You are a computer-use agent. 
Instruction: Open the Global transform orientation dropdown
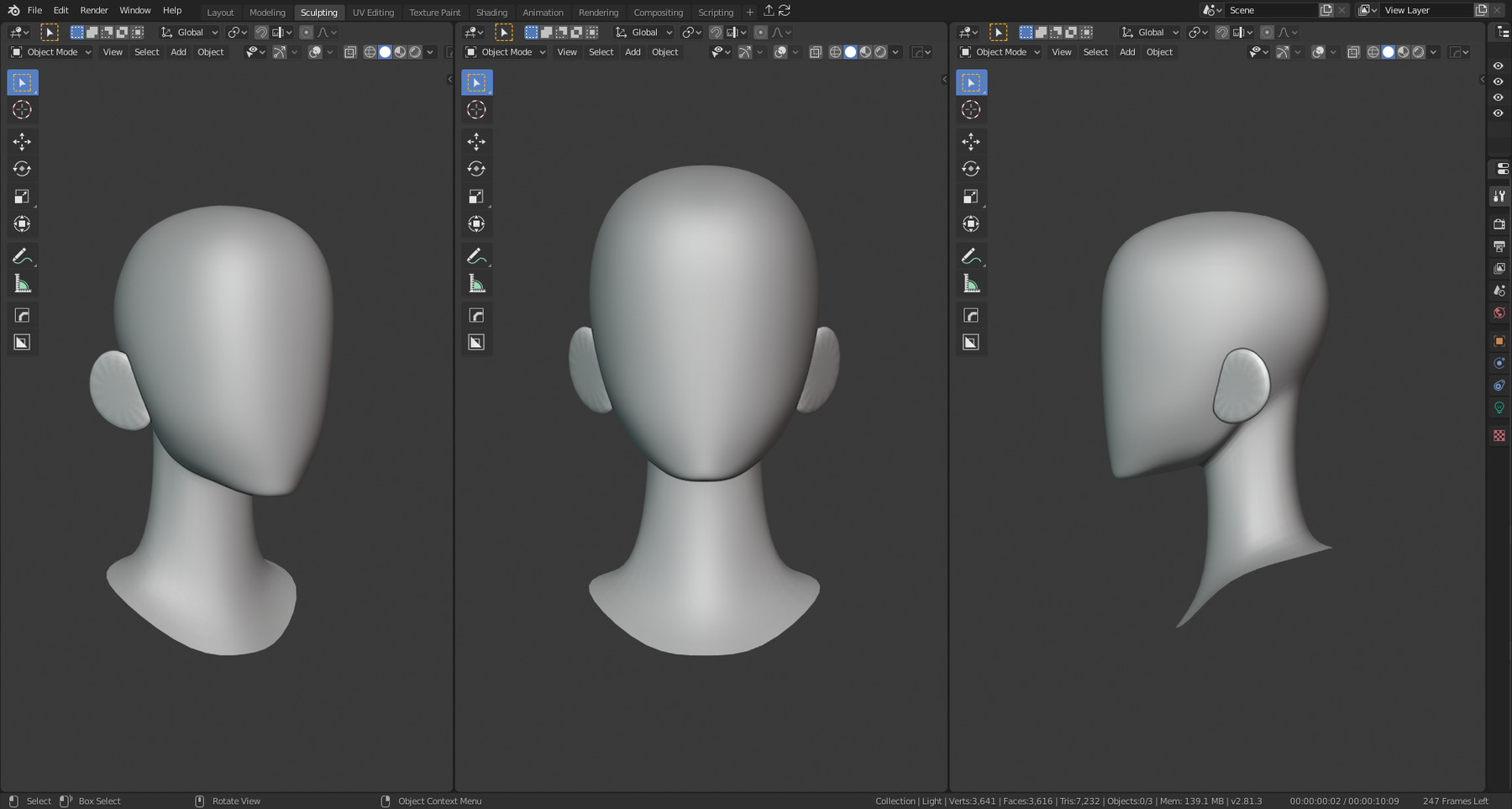click(188, 32)
